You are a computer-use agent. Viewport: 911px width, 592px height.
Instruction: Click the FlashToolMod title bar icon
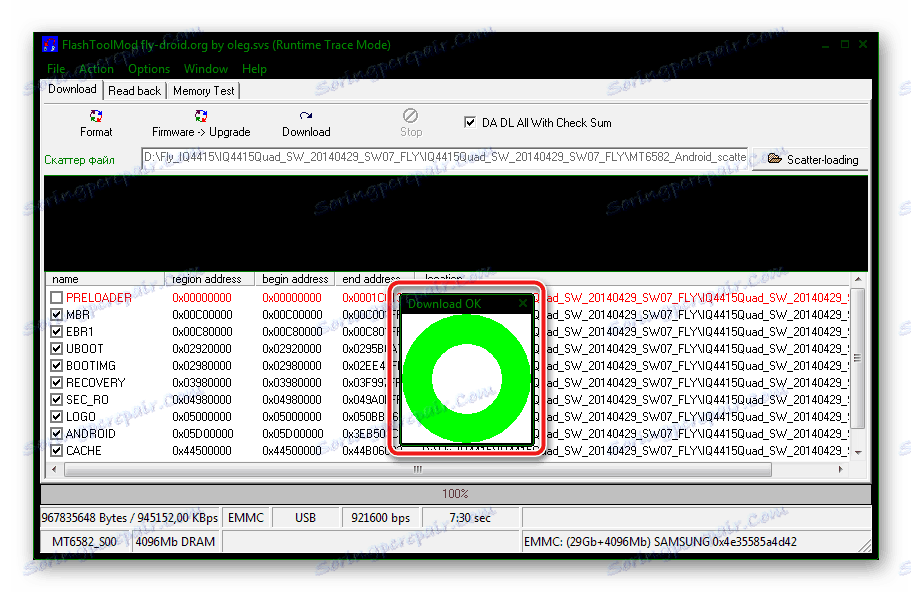(x=49, y=44)
